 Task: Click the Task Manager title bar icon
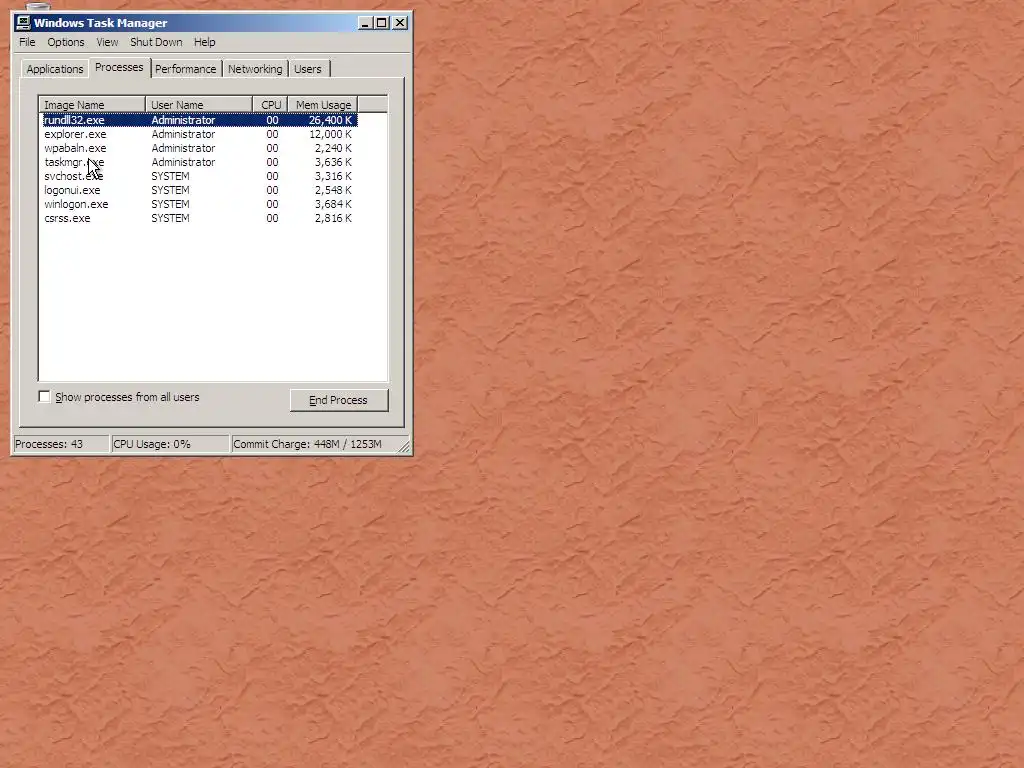pos(23,23)
